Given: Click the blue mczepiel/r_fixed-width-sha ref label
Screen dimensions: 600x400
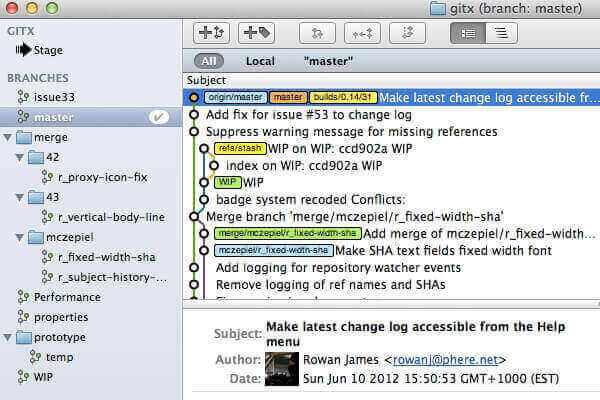Looking at the screenshot, I should (274, 250).
